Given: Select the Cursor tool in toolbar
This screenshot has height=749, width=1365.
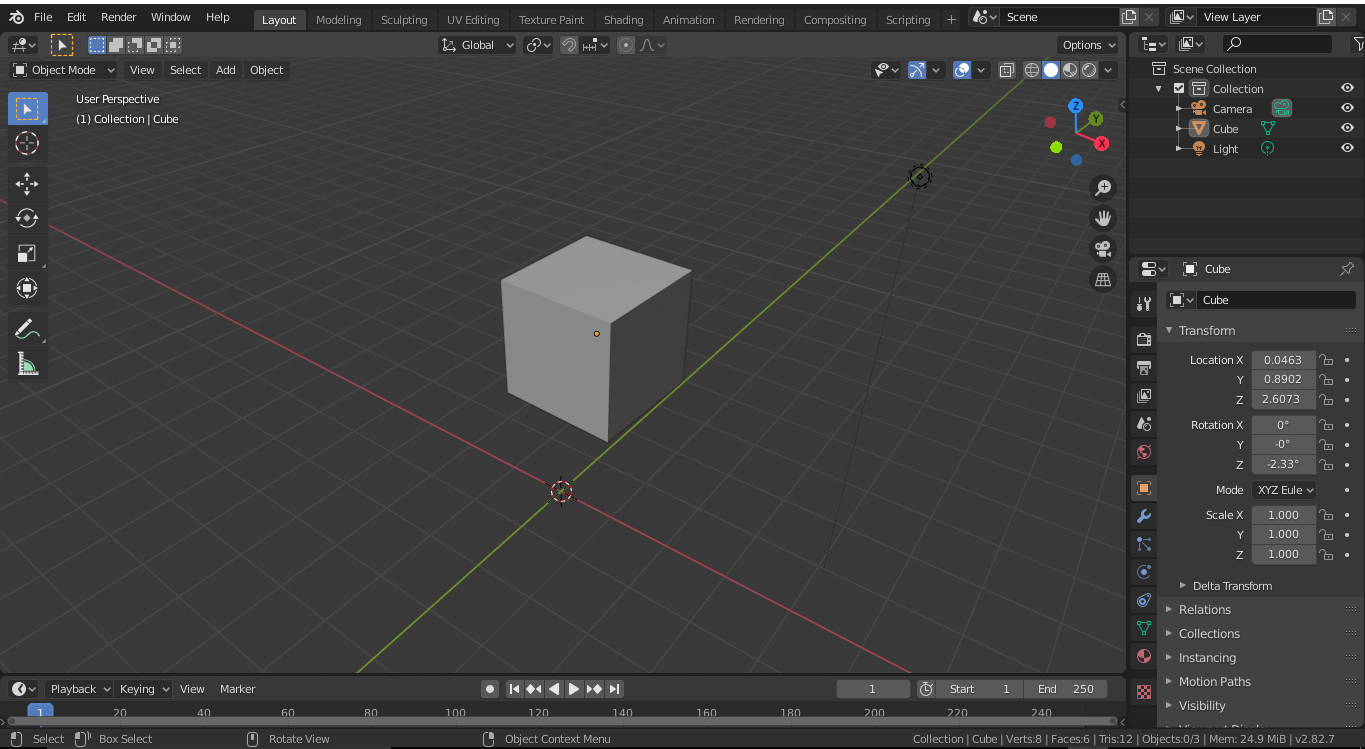Looking at the screenshot, I should [28, 143].
